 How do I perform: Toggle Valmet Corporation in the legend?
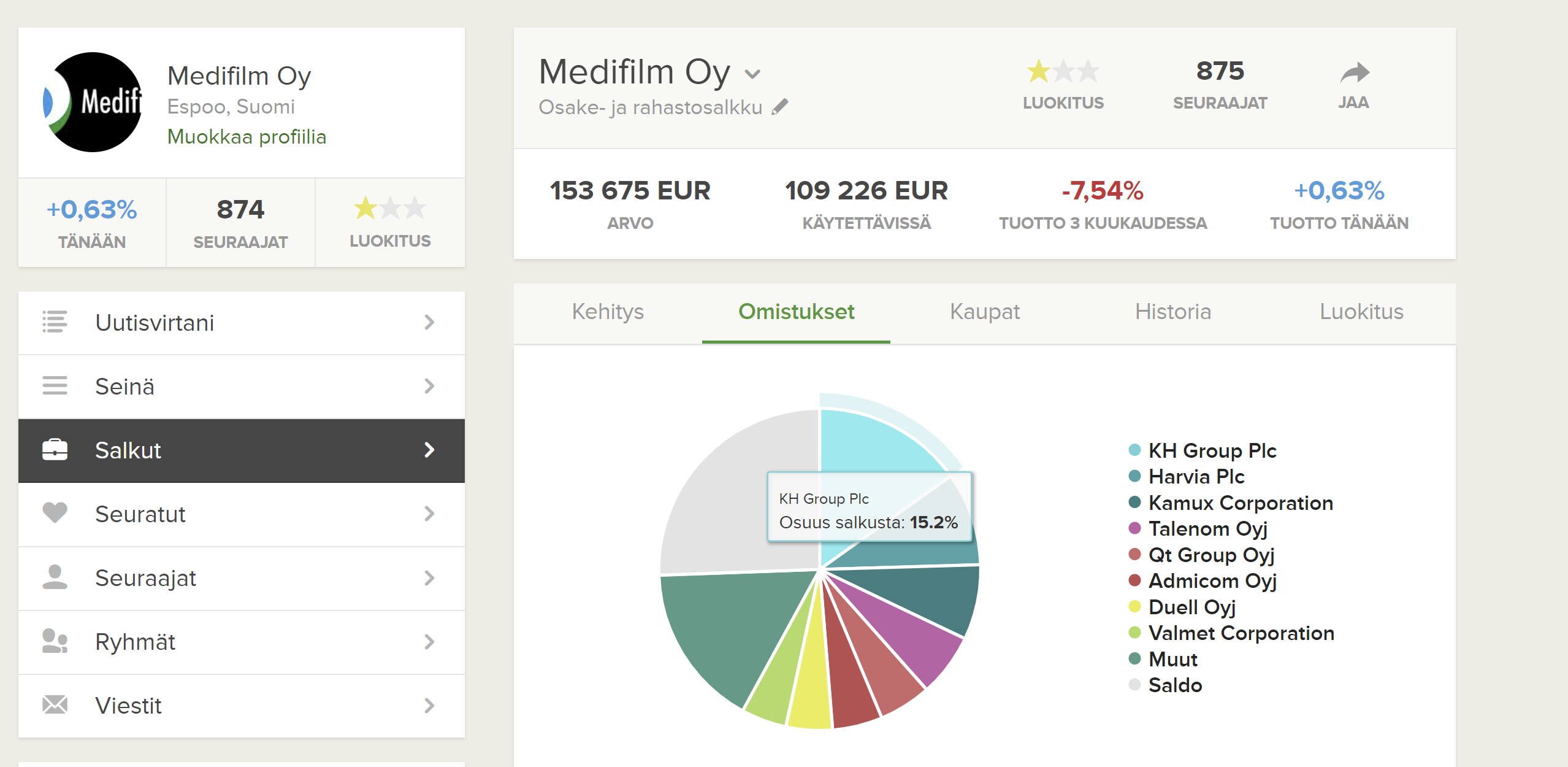point(1231,633)
